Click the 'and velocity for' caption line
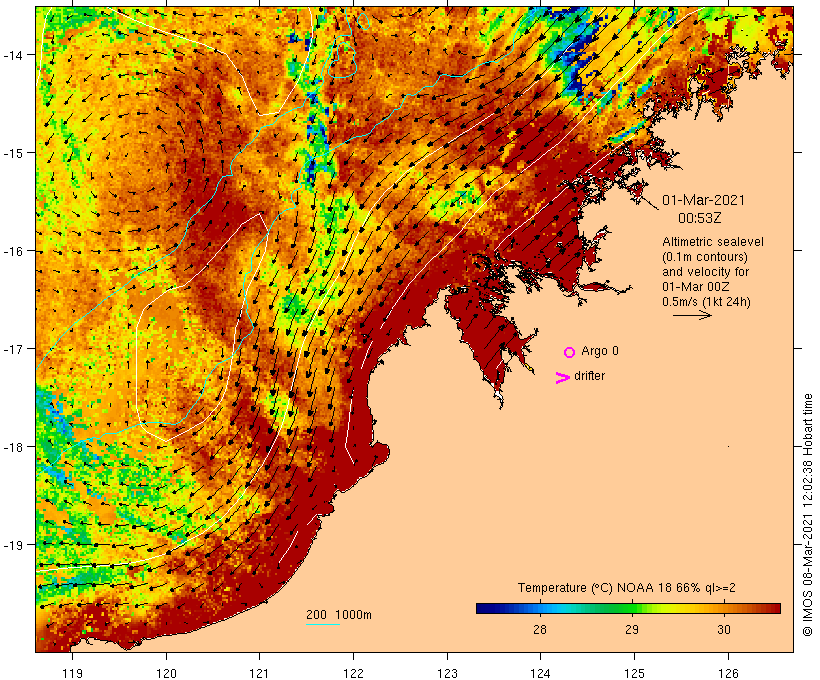Image resolution: width=820 pixels, height=680 pixels. (705, 272)
